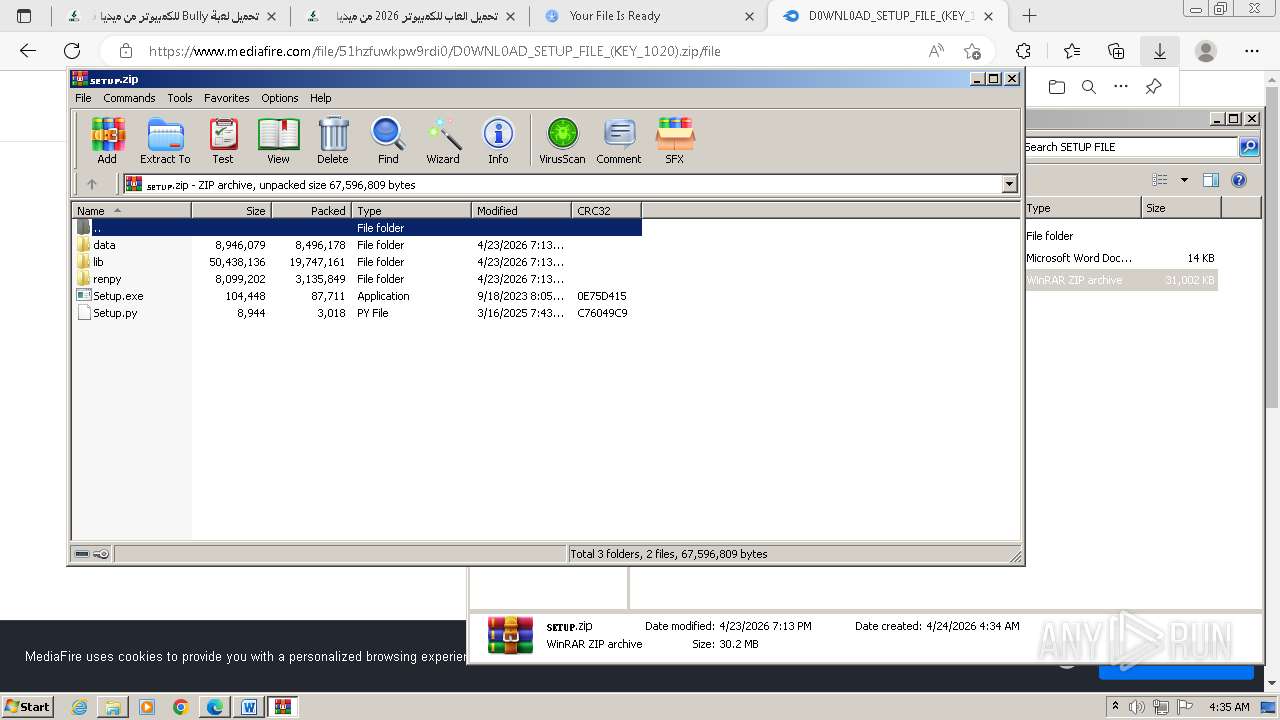The width and height of the screenshot is (1280, 720).
Task: Click the Edge profile avatar
Action: (x=1206, y=51)
